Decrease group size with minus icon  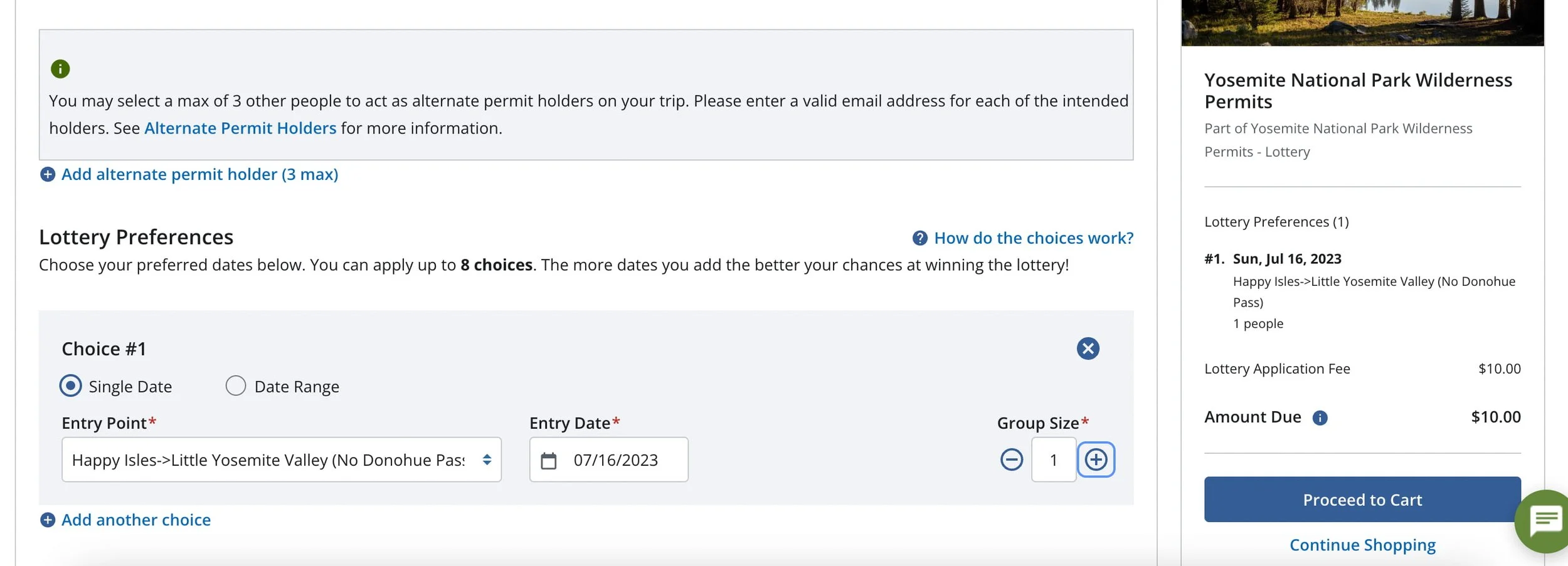coord(1011,459)
